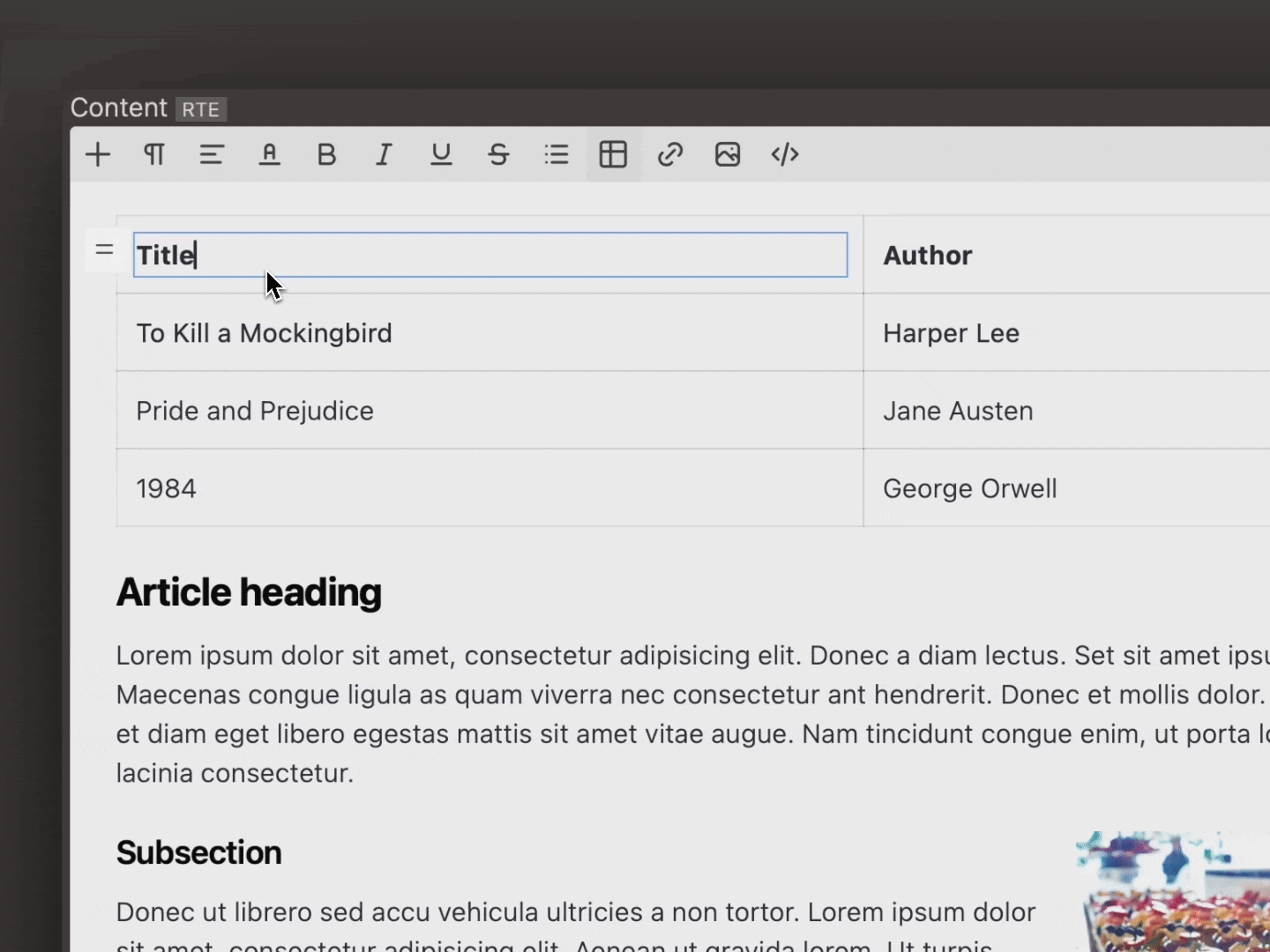
Task: Click the insert image icon
Action: (728, 155)
